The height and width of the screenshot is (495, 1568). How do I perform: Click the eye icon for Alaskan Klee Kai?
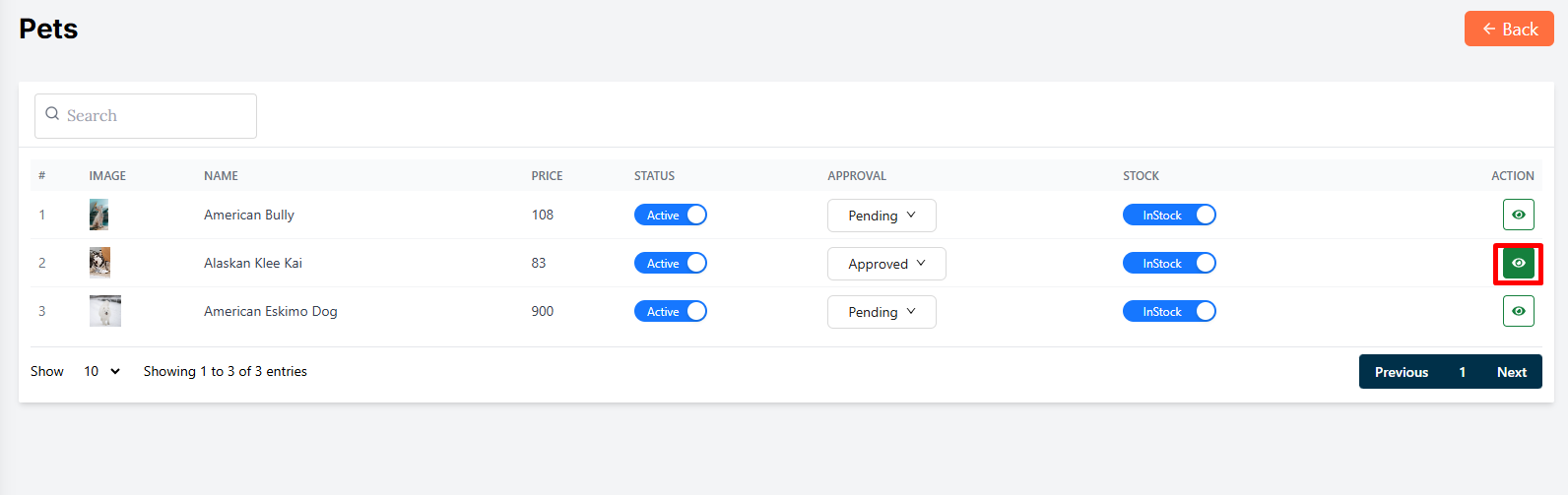click(1518, 263)
